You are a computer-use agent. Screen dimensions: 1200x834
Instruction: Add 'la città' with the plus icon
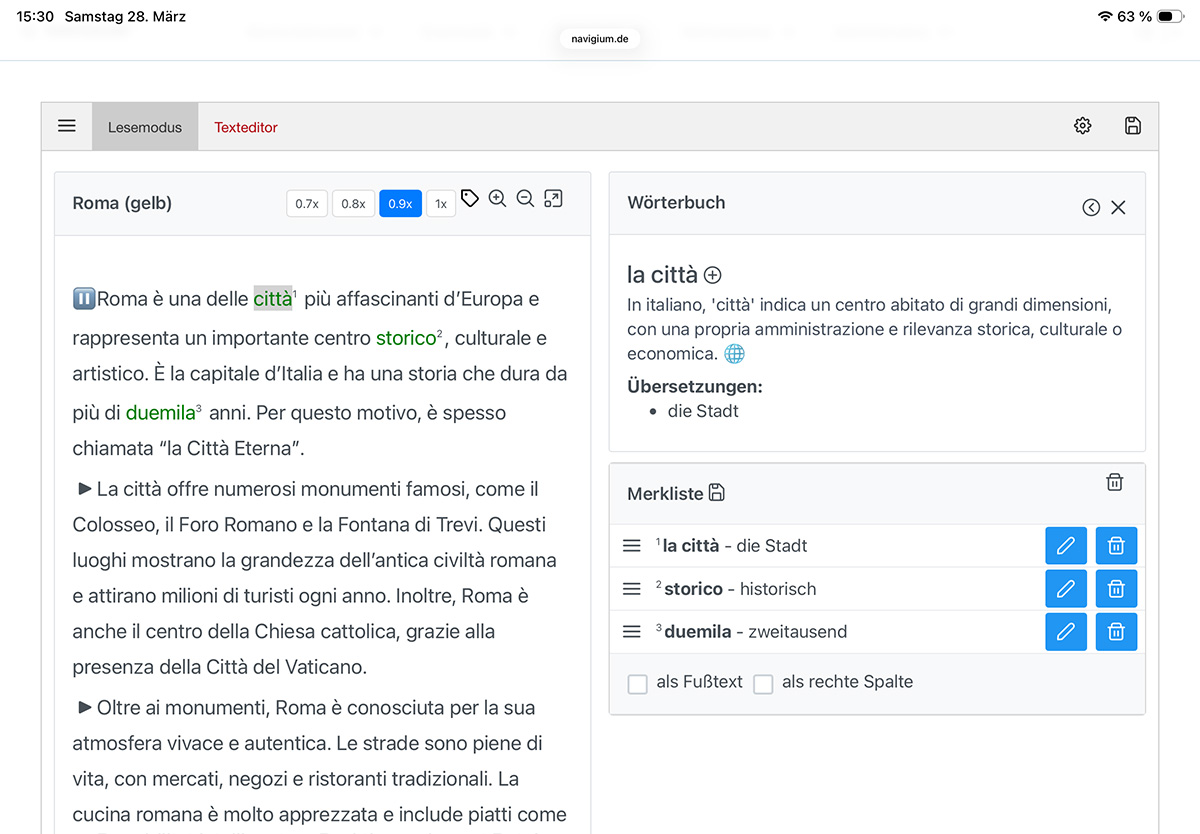click(x=713, y=275)
